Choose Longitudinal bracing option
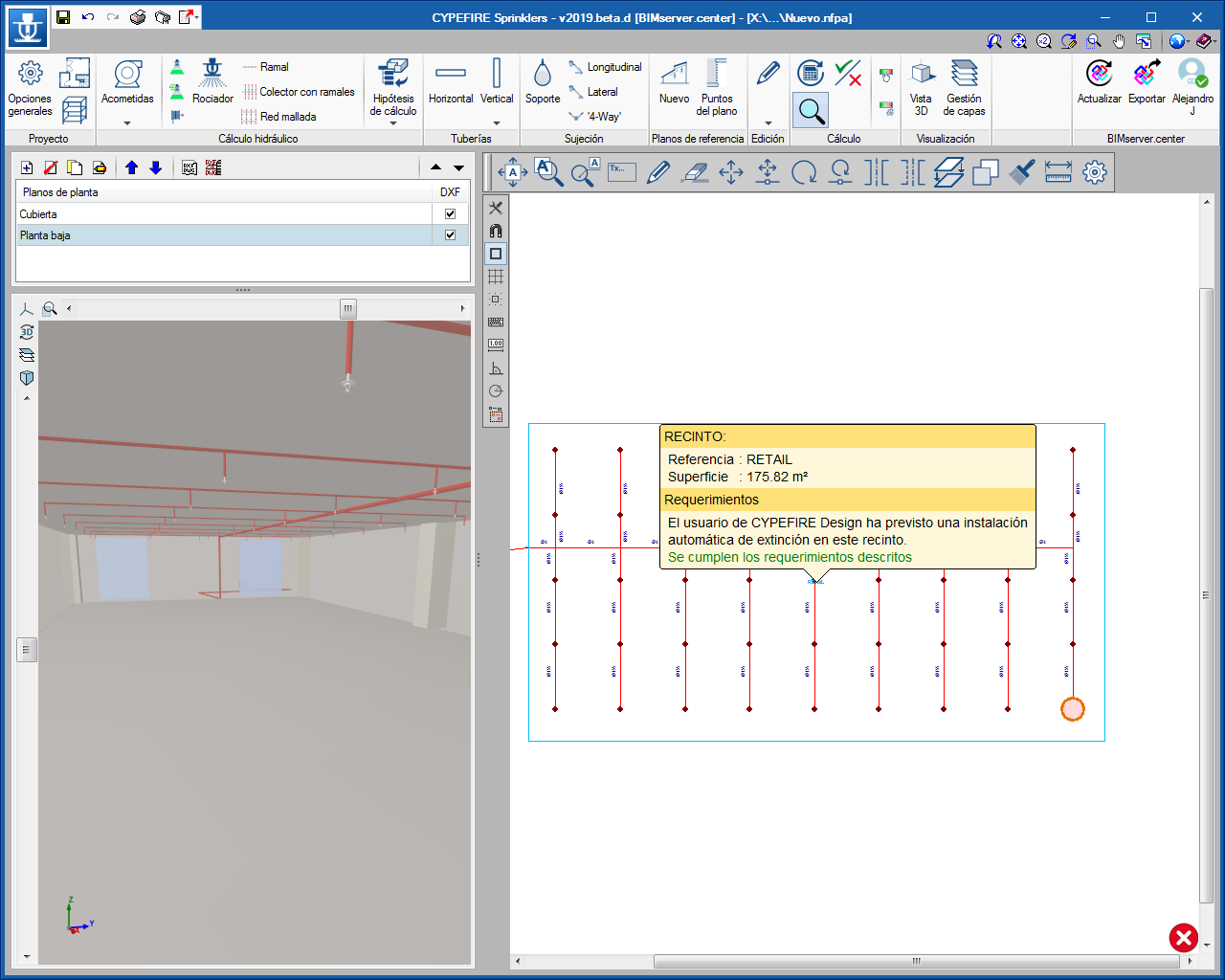 tap(605, 67)
